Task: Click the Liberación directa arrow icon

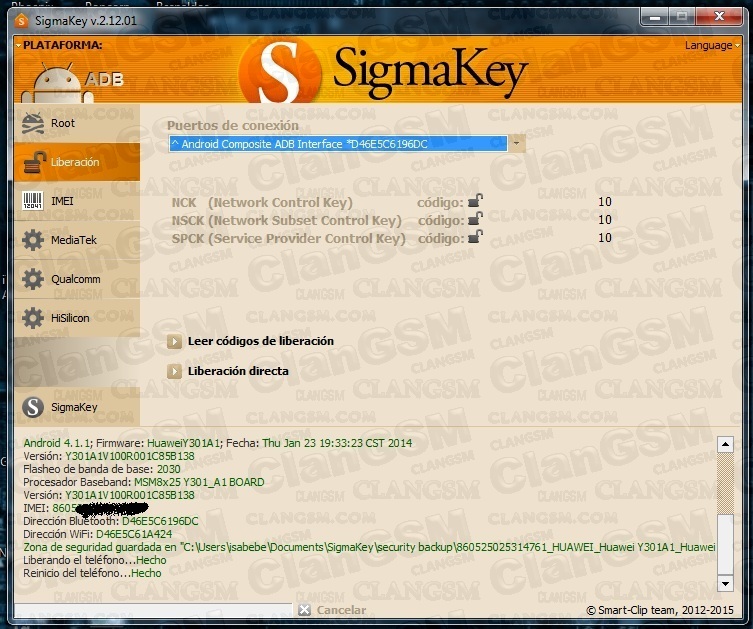Action: tap(174, 372)
